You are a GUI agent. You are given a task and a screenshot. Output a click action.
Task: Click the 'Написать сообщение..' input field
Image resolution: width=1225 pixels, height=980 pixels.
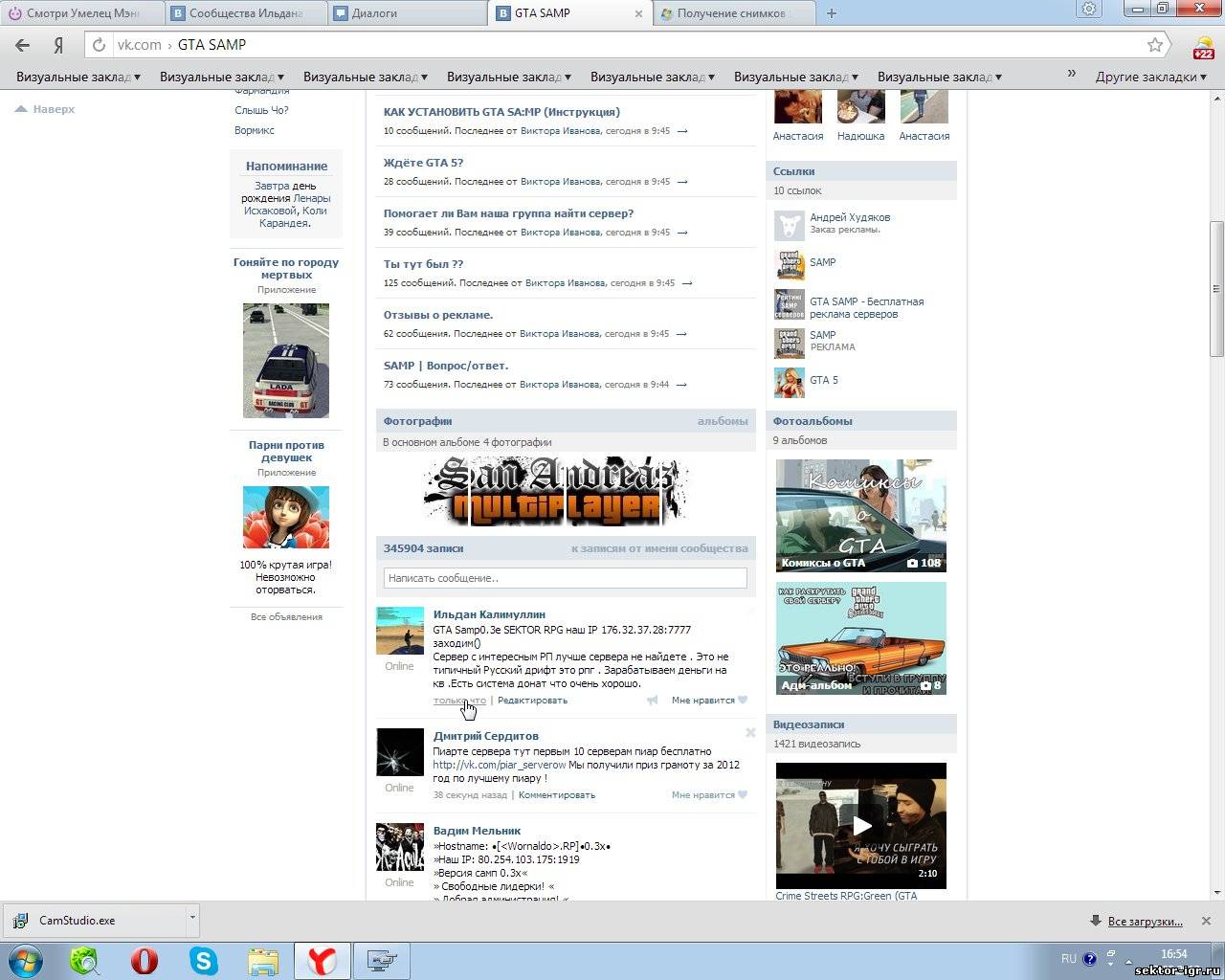pyautogui.click(x=566, y=578)
